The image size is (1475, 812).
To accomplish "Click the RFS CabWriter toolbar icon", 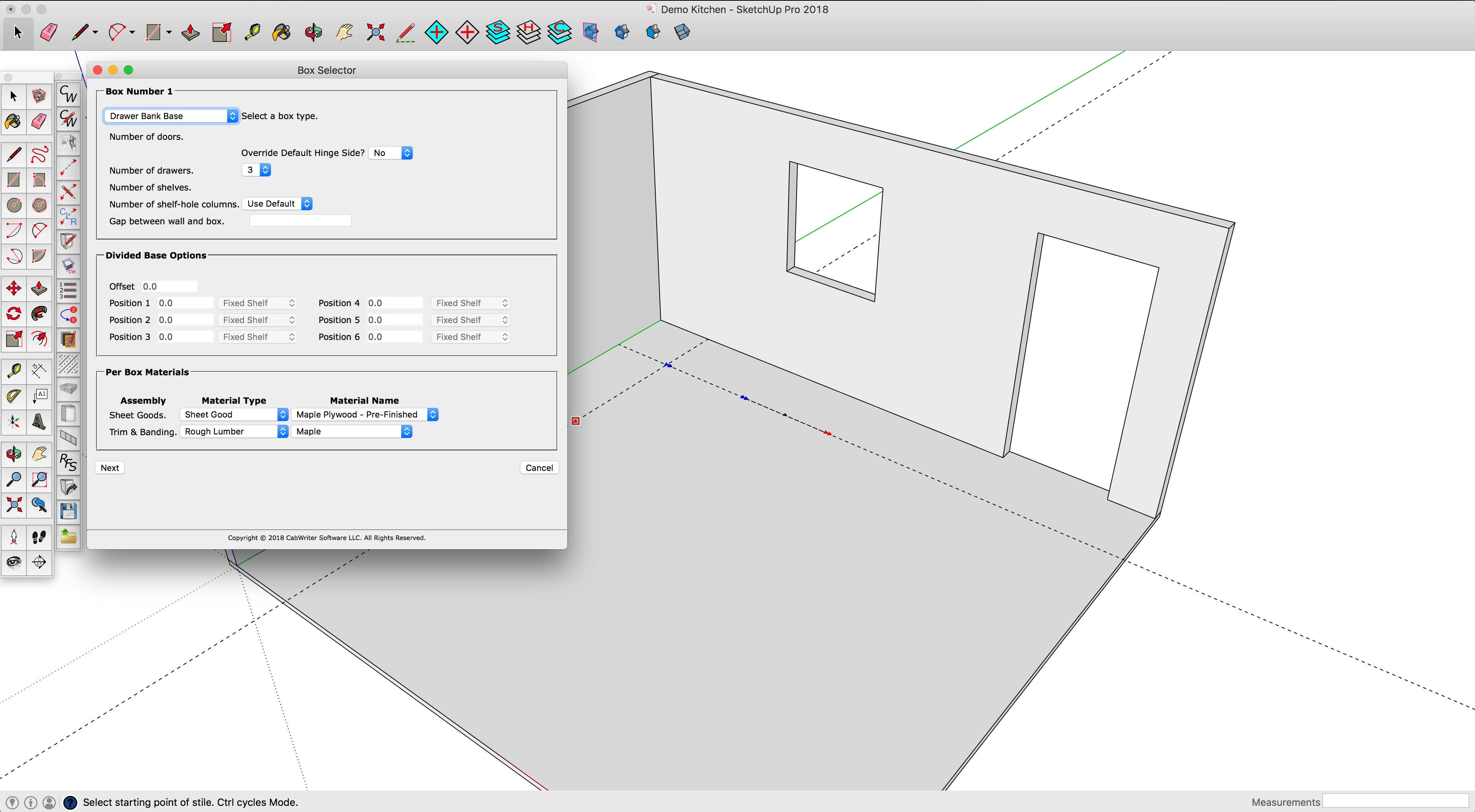I will [68, 462].
